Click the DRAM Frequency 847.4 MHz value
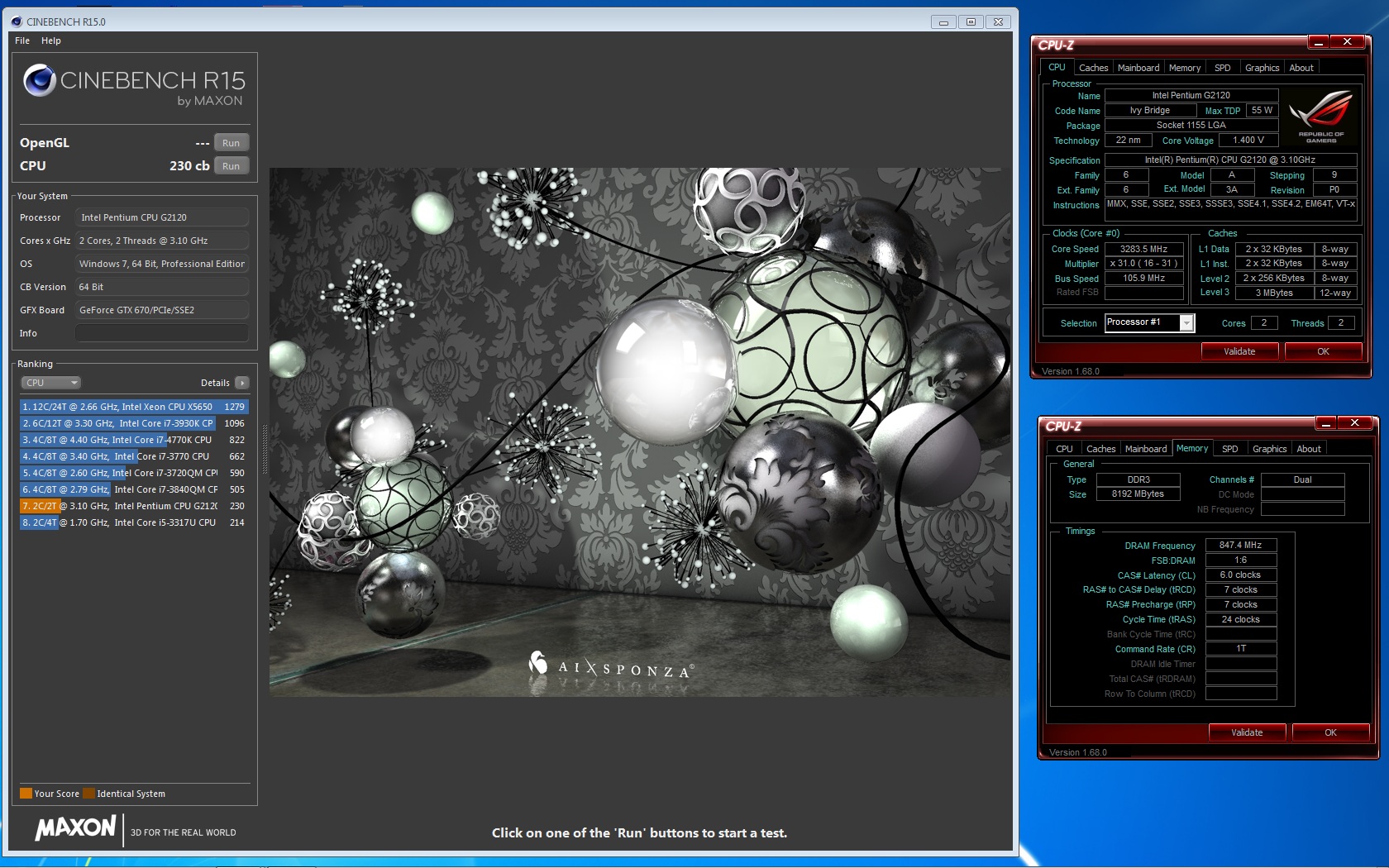Screen dimensions: 1389x868 click(1241, 545)
